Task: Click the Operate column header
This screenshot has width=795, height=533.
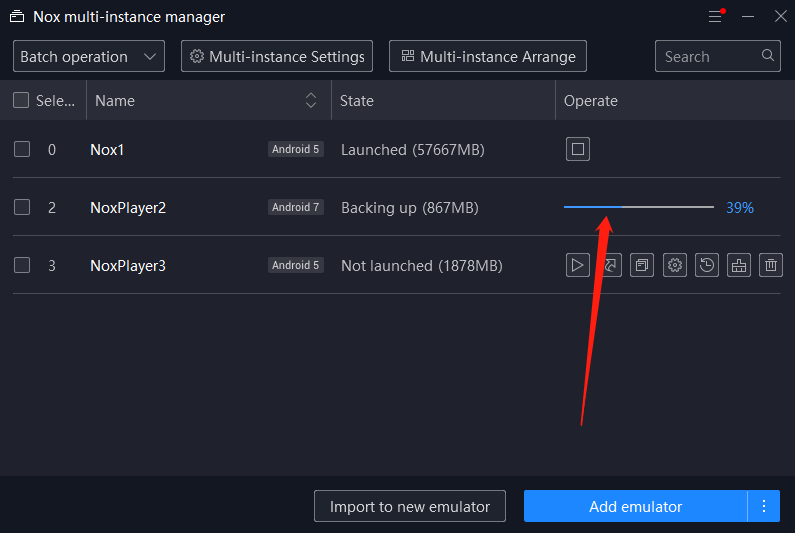Action: coord(591,101)
